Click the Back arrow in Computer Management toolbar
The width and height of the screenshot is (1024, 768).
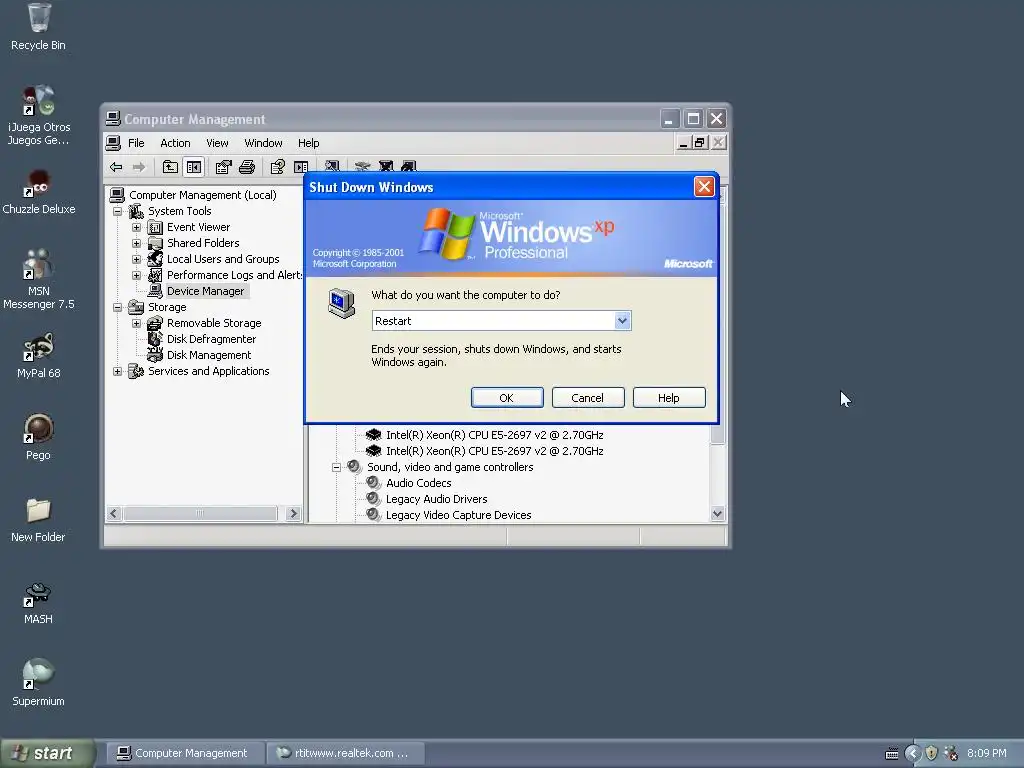[x=116, y=167]
